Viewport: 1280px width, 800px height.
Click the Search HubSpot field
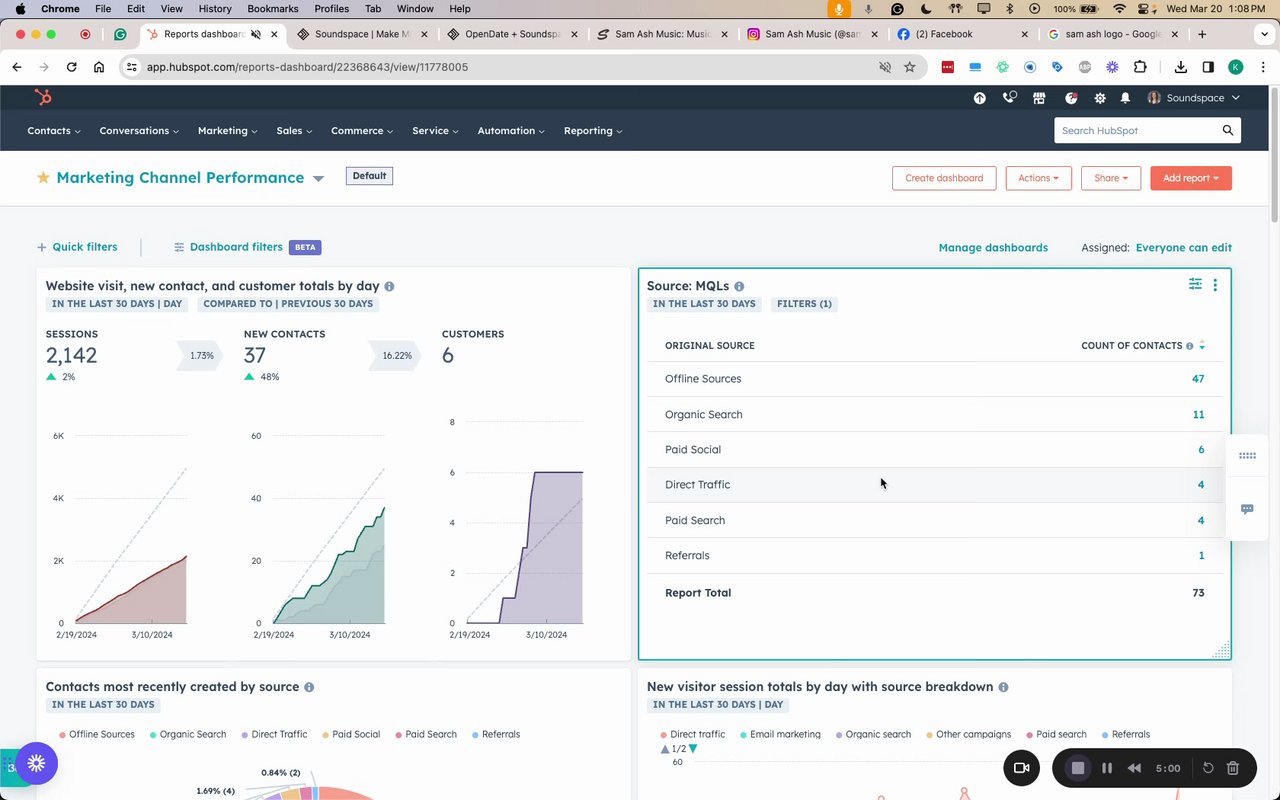pyautogui.click(x=1147, y=130)
